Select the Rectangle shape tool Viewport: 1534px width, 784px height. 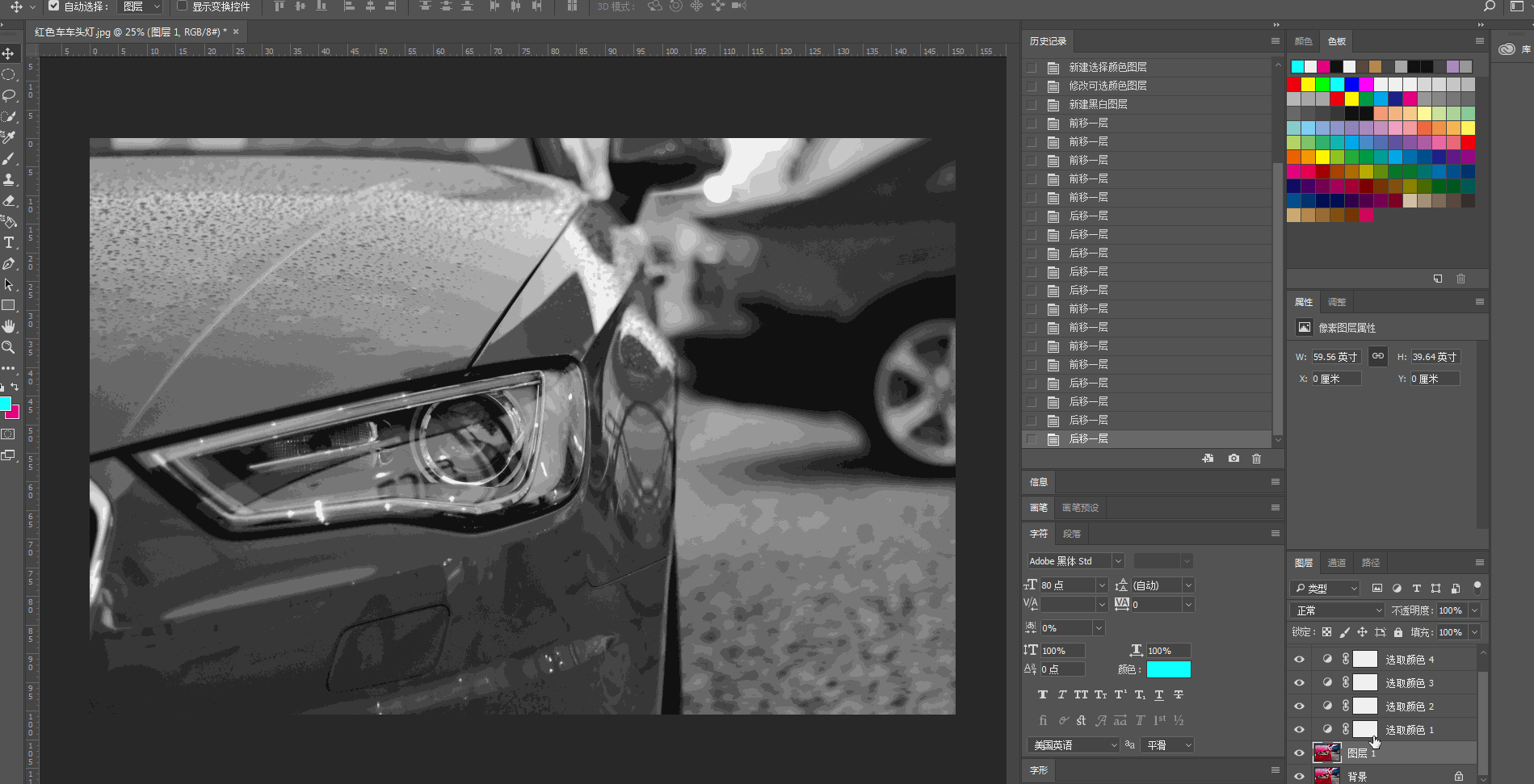coord(9,305)
